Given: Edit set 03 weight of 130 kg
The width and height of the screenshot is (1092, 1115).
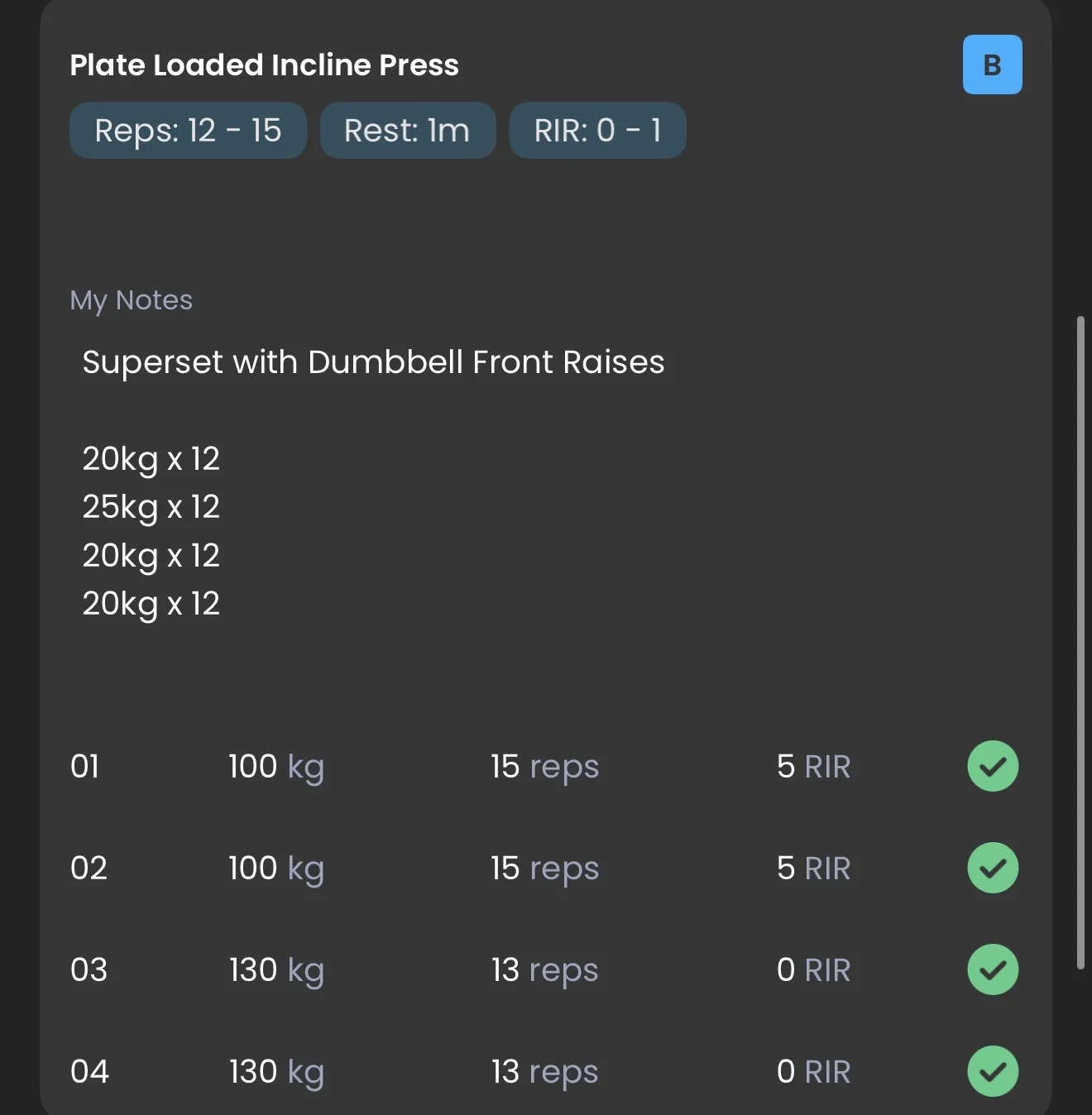Looking at the screenshot, I should click(276, 970).
